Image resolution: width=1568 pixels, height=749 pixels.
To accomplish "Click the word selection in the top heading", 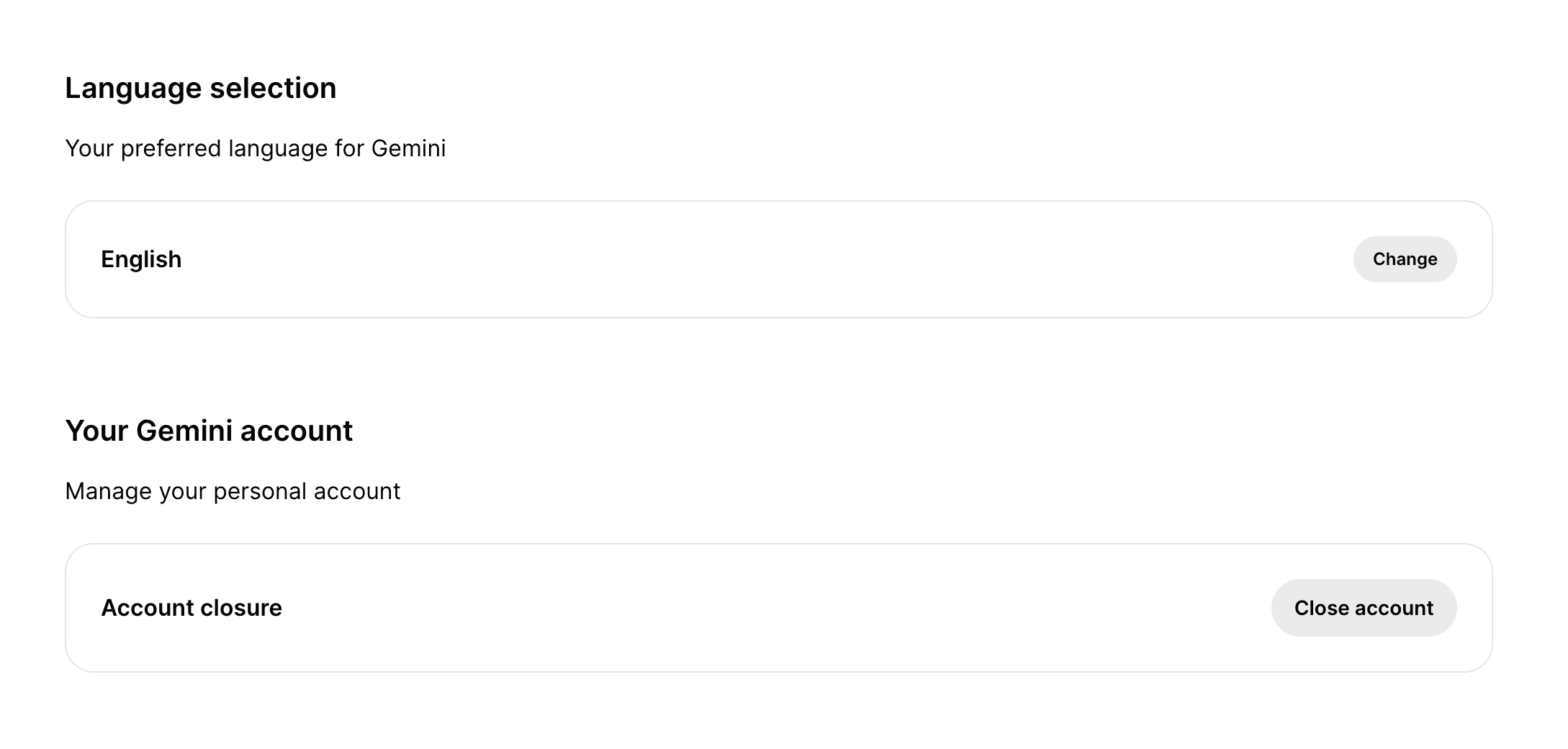I will [273, 89].
